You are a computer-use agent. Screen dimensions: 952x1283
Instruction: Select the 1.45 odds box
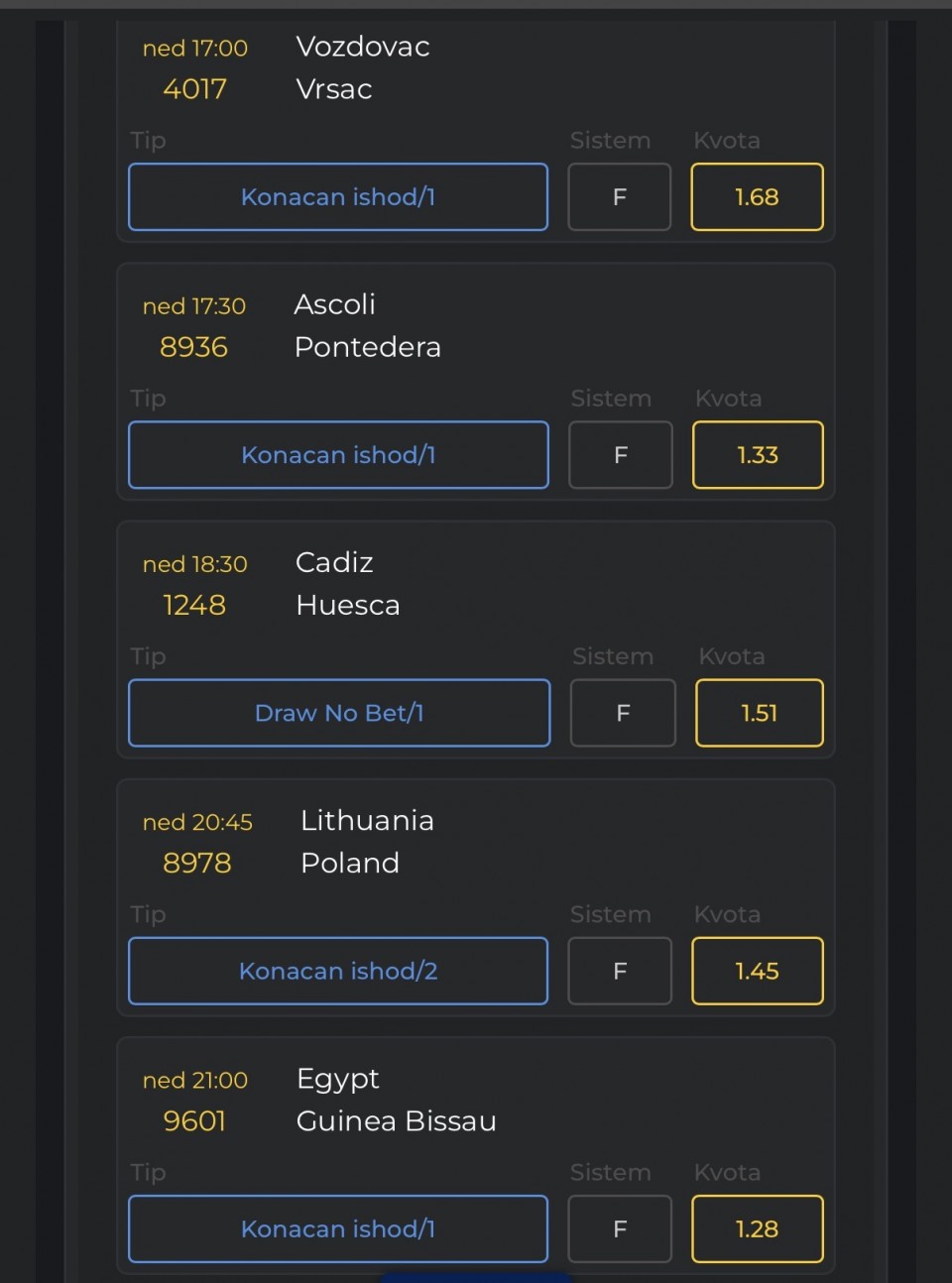pyautogui.click(x=757, y=971)
